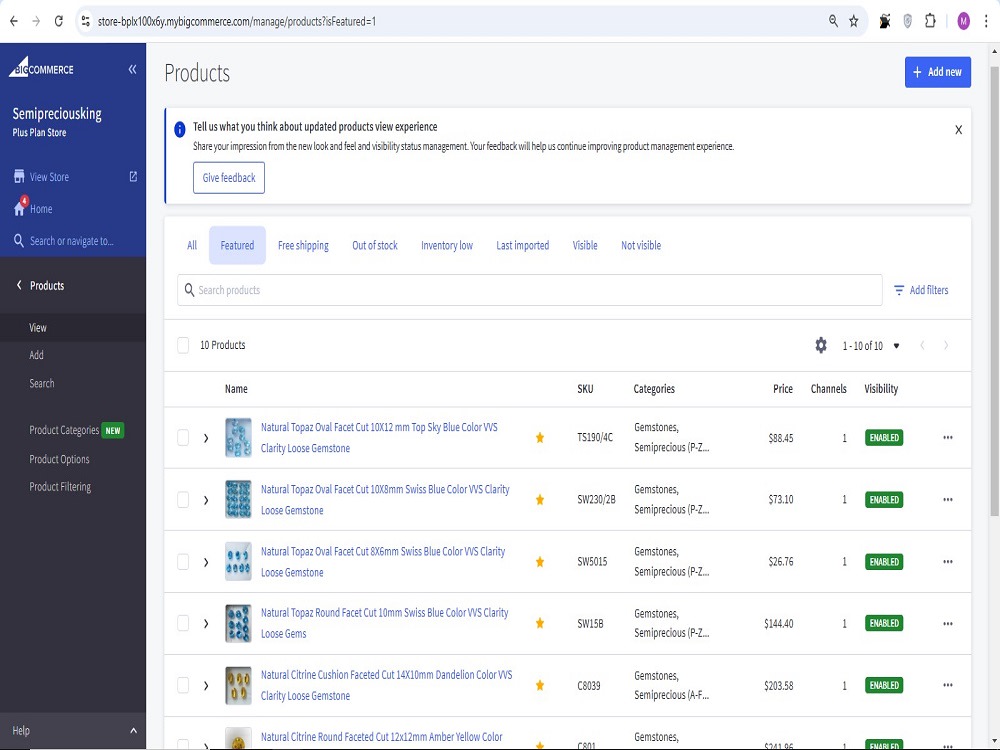Click the Home icon with notification badge
The image size is (1000, 750).
pos(20,207)
